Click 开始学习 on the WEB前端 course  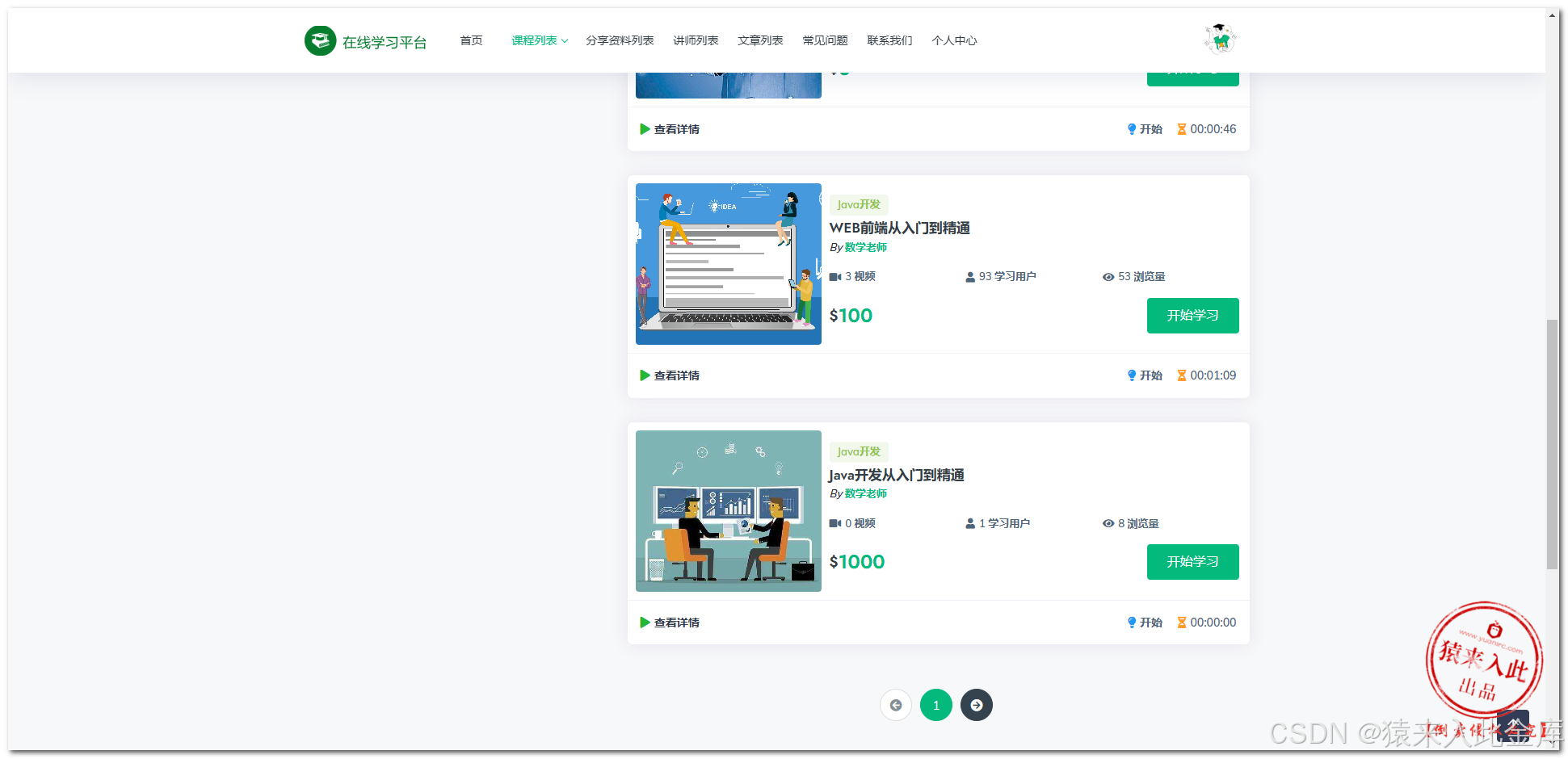[x=1192, y=316]
